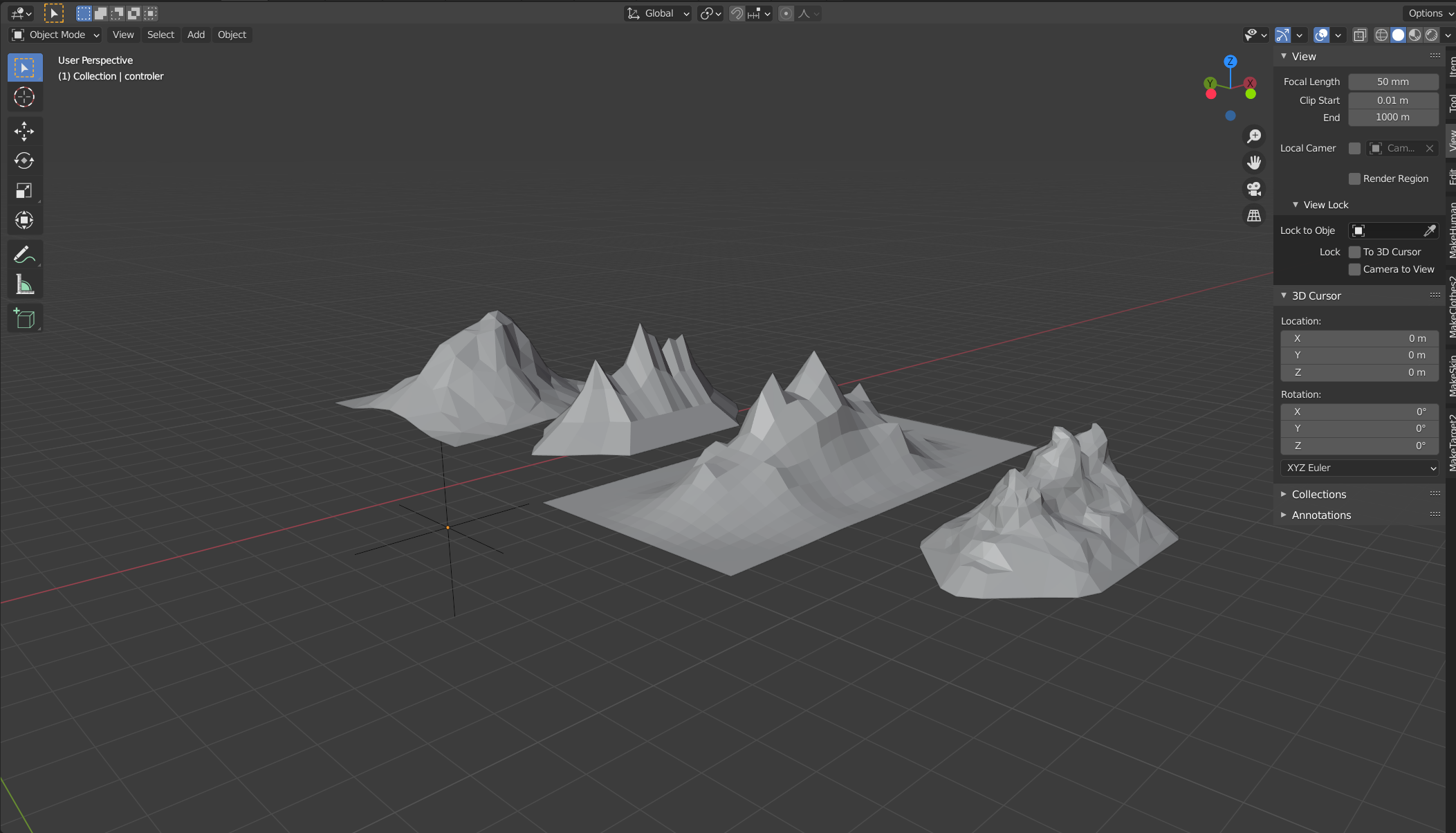This screenshot has width=1456, height=833.
Task: Select the Cursor tool in toolbar
Action: [x=24, y=98]
